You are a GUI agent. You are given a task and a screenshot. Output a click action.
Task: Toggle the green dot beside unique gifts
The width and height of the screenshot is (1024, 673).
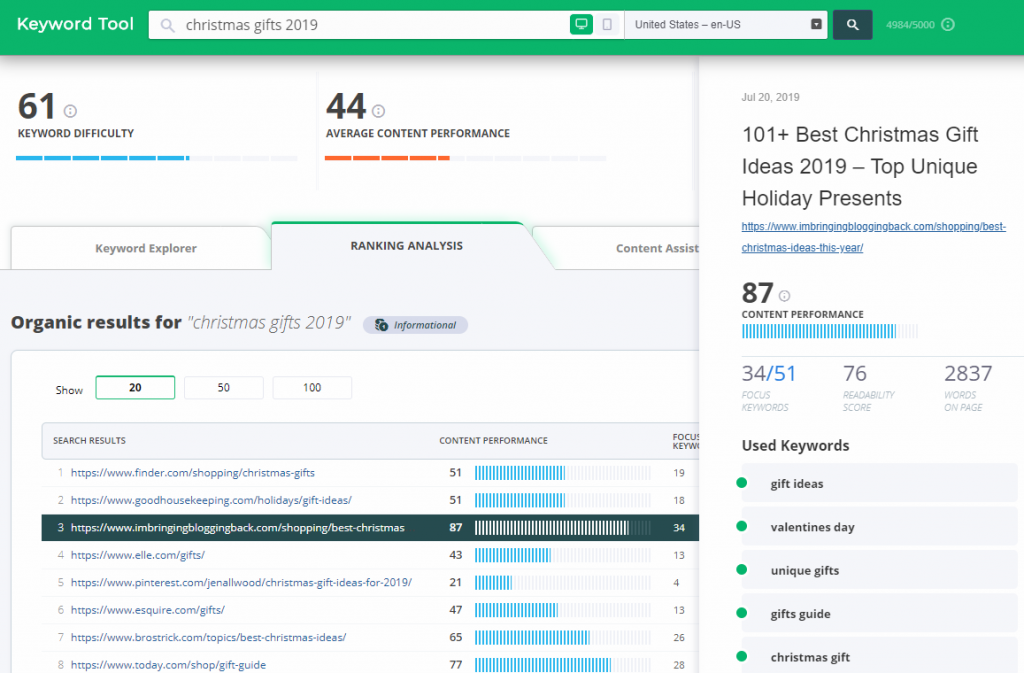(740, 570)
